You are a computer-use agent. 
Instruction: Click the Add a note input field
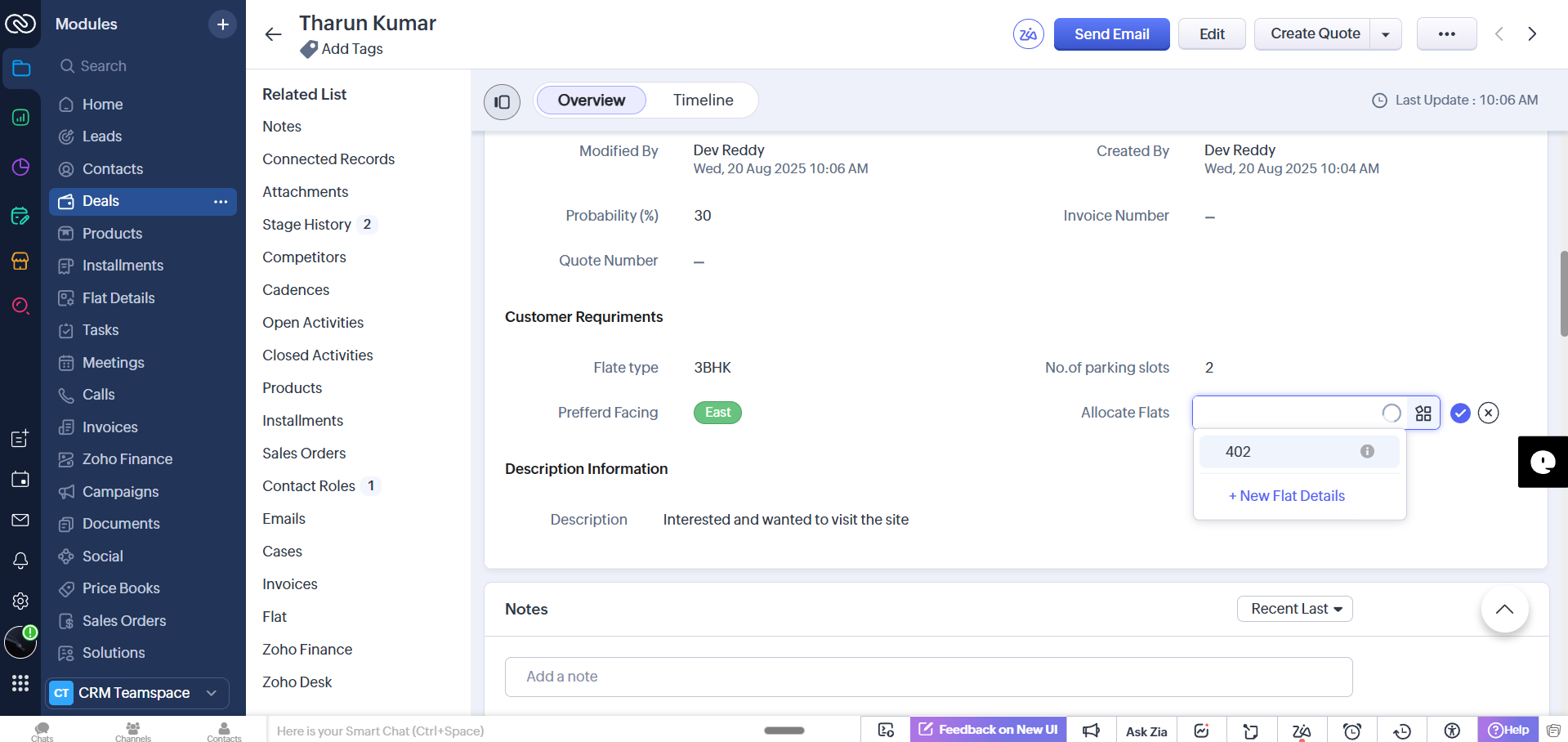coord(928,677)
